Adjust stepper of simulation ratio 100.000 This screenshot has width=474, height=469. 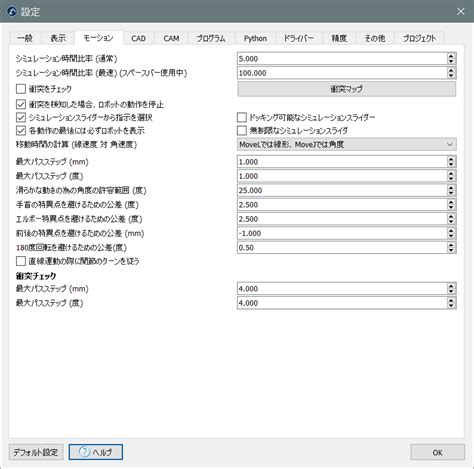tap(451, 73)
